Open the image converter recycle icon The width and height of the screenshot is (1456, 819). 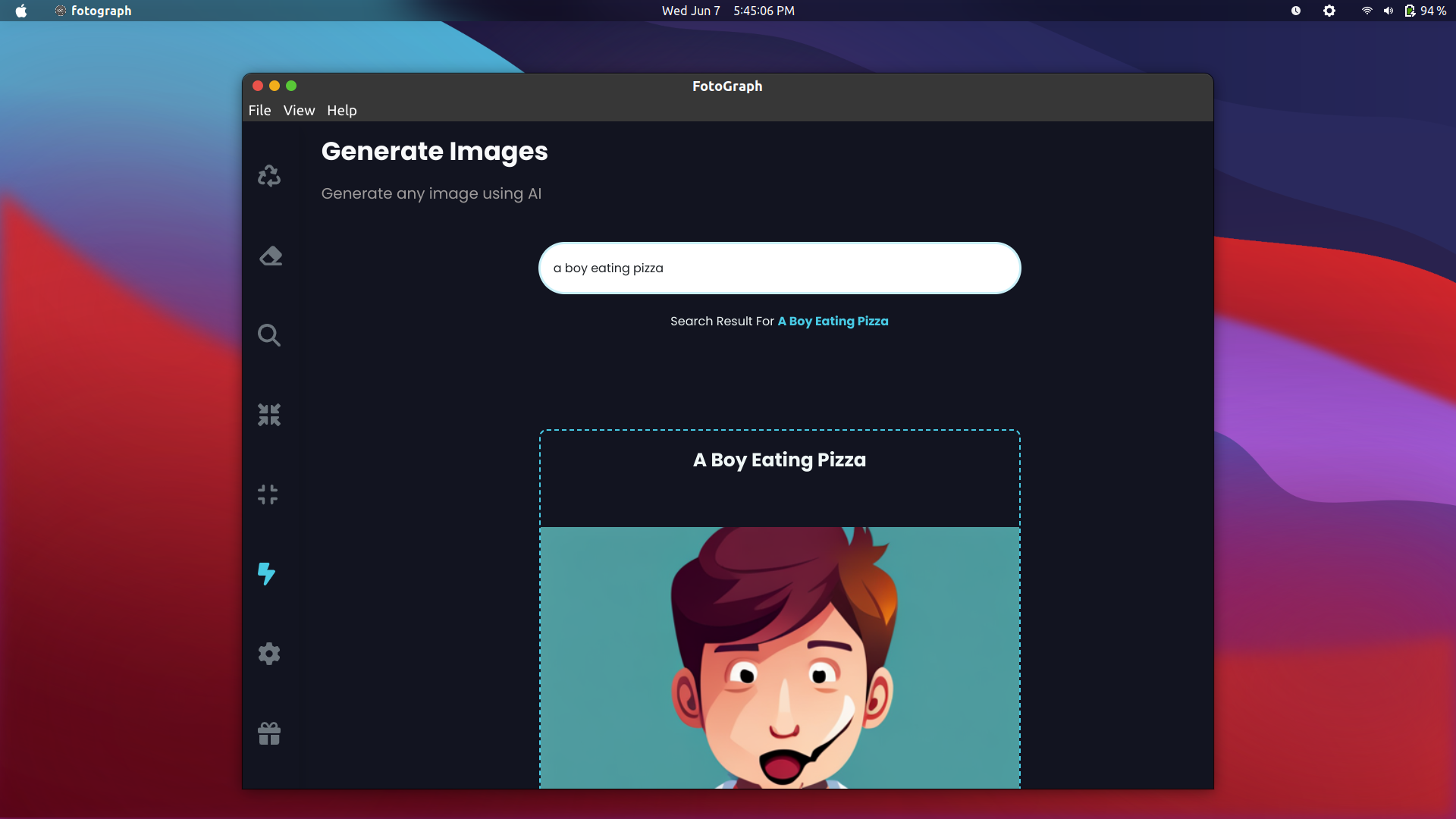[268, 176]
